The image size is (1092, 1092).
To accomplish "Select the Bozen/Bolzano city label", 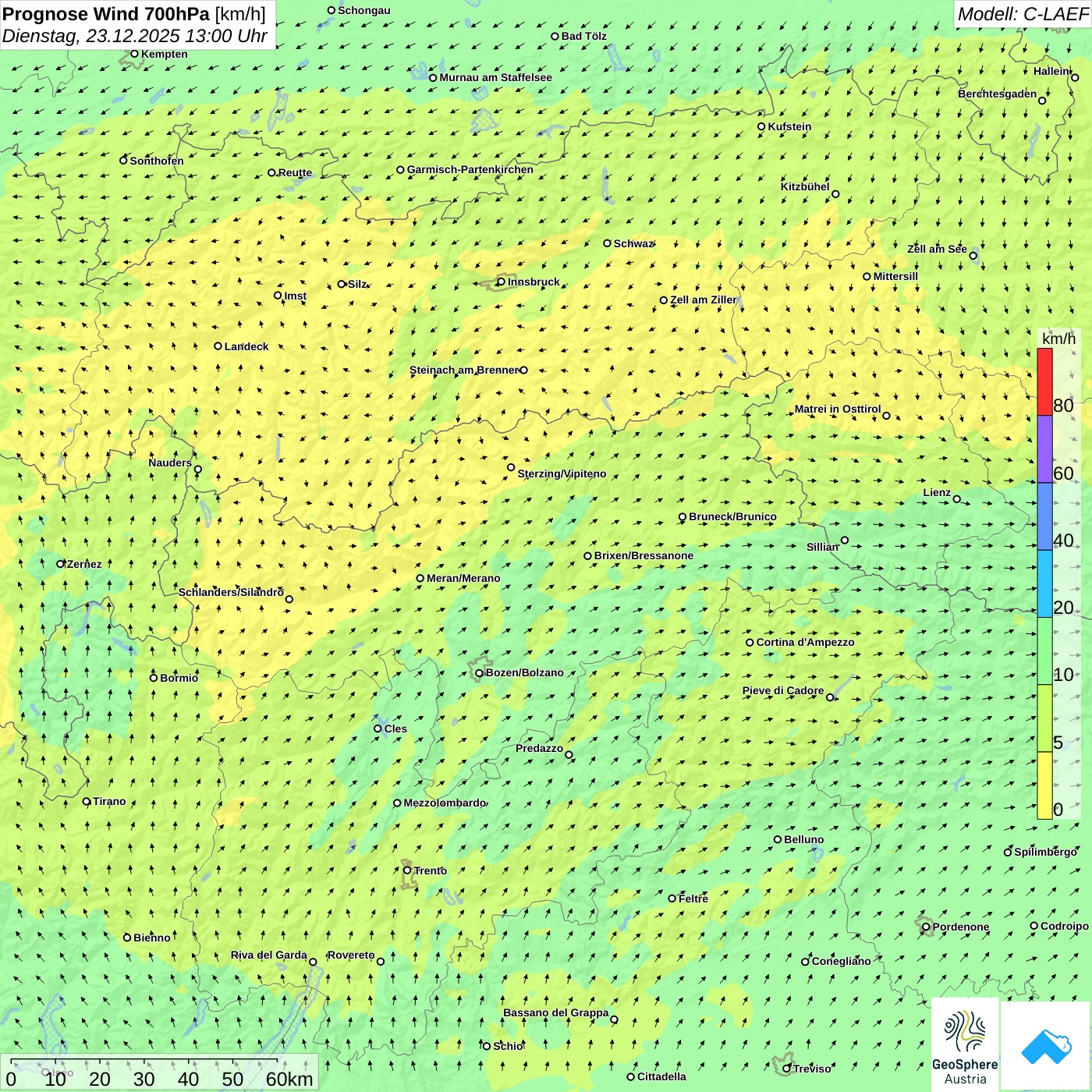I will click(524, 672).
